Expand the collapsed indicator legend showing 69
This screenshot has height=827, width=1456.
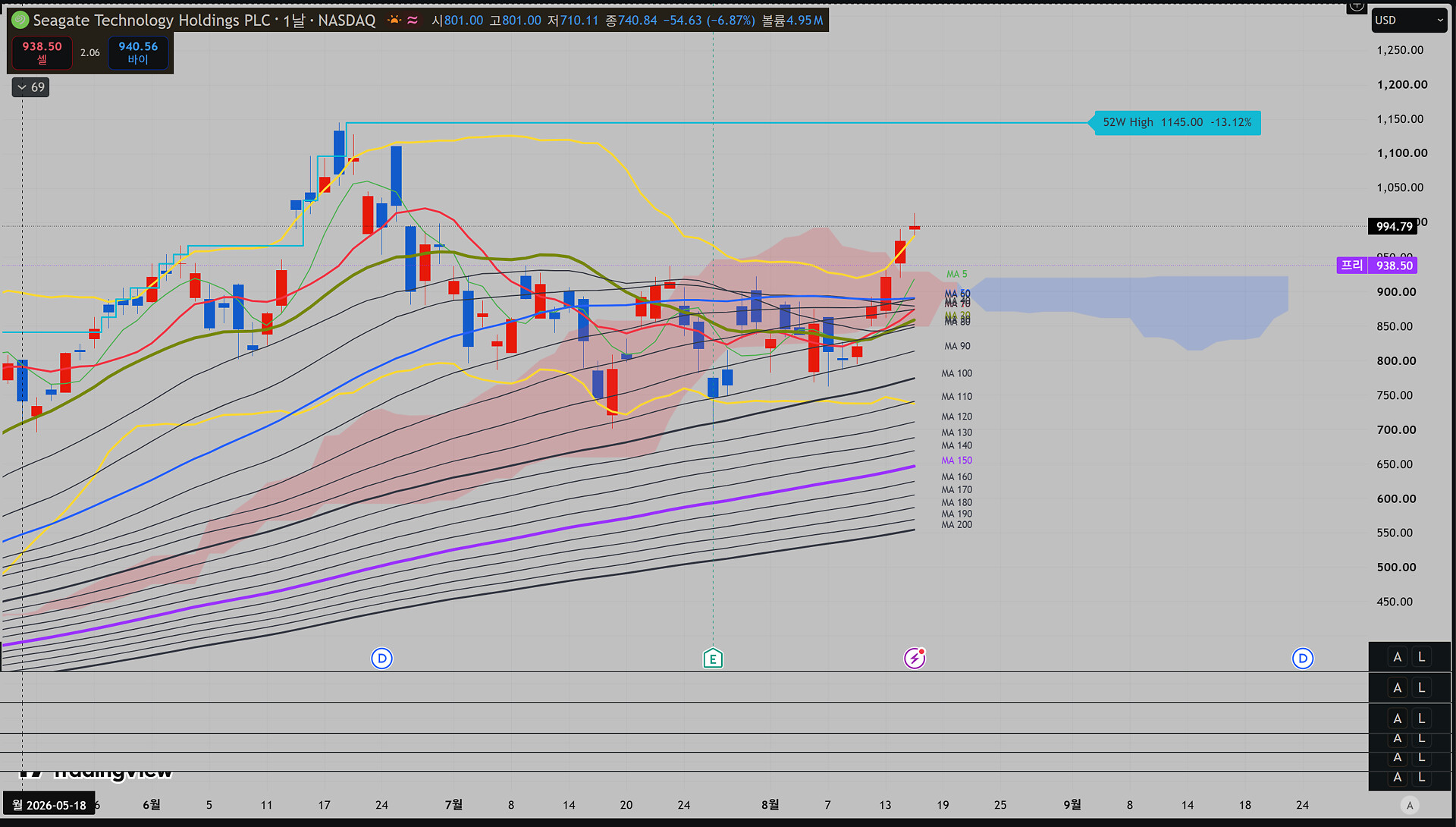click(31, 87)
